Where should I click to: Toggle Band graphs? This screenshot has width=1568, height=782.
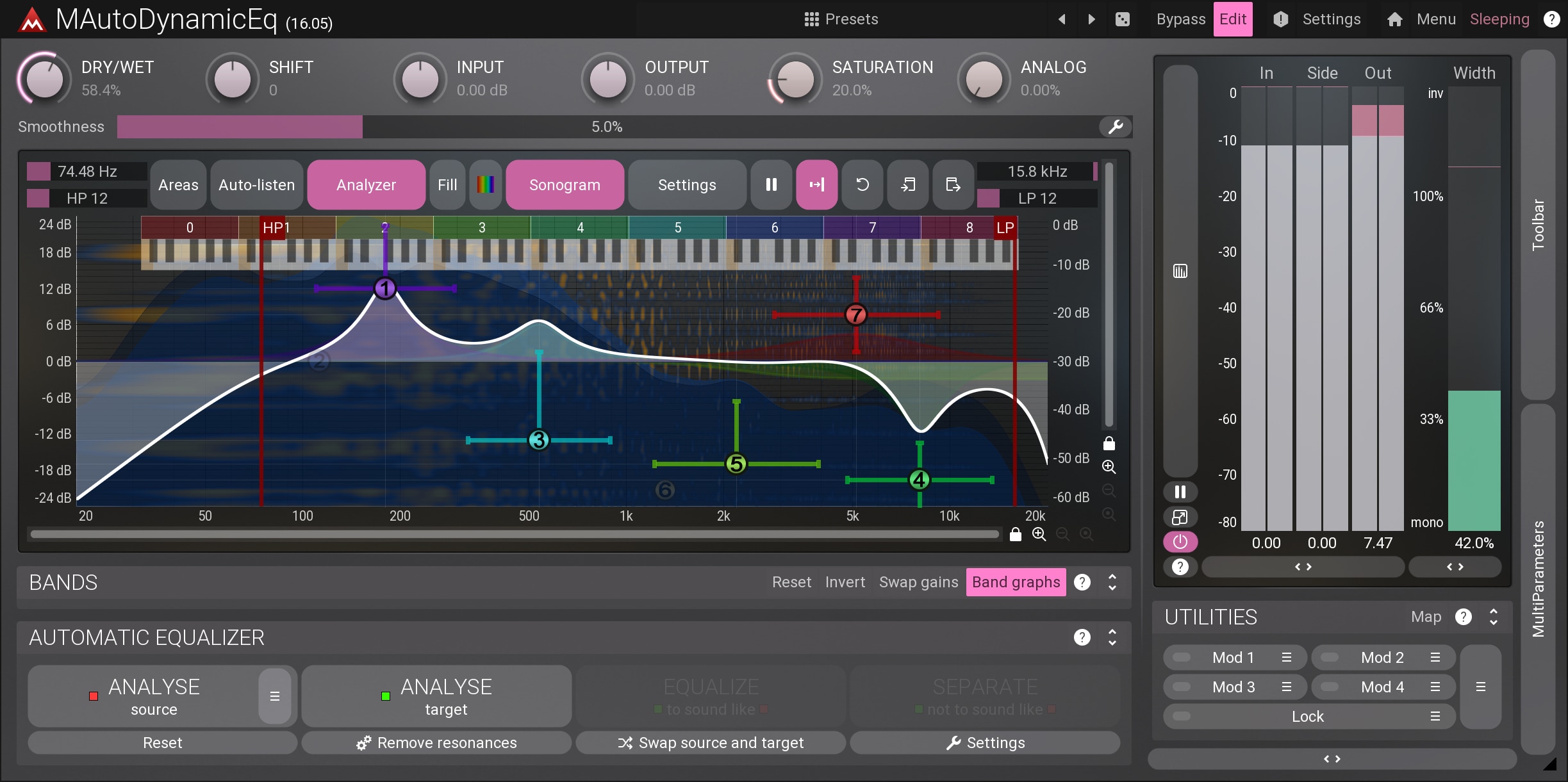1016,582
